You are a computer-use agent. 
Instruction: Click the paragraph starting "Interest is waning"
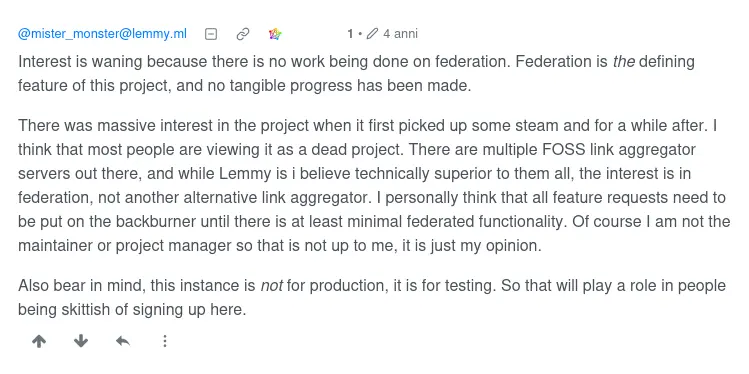pos(356,74)
